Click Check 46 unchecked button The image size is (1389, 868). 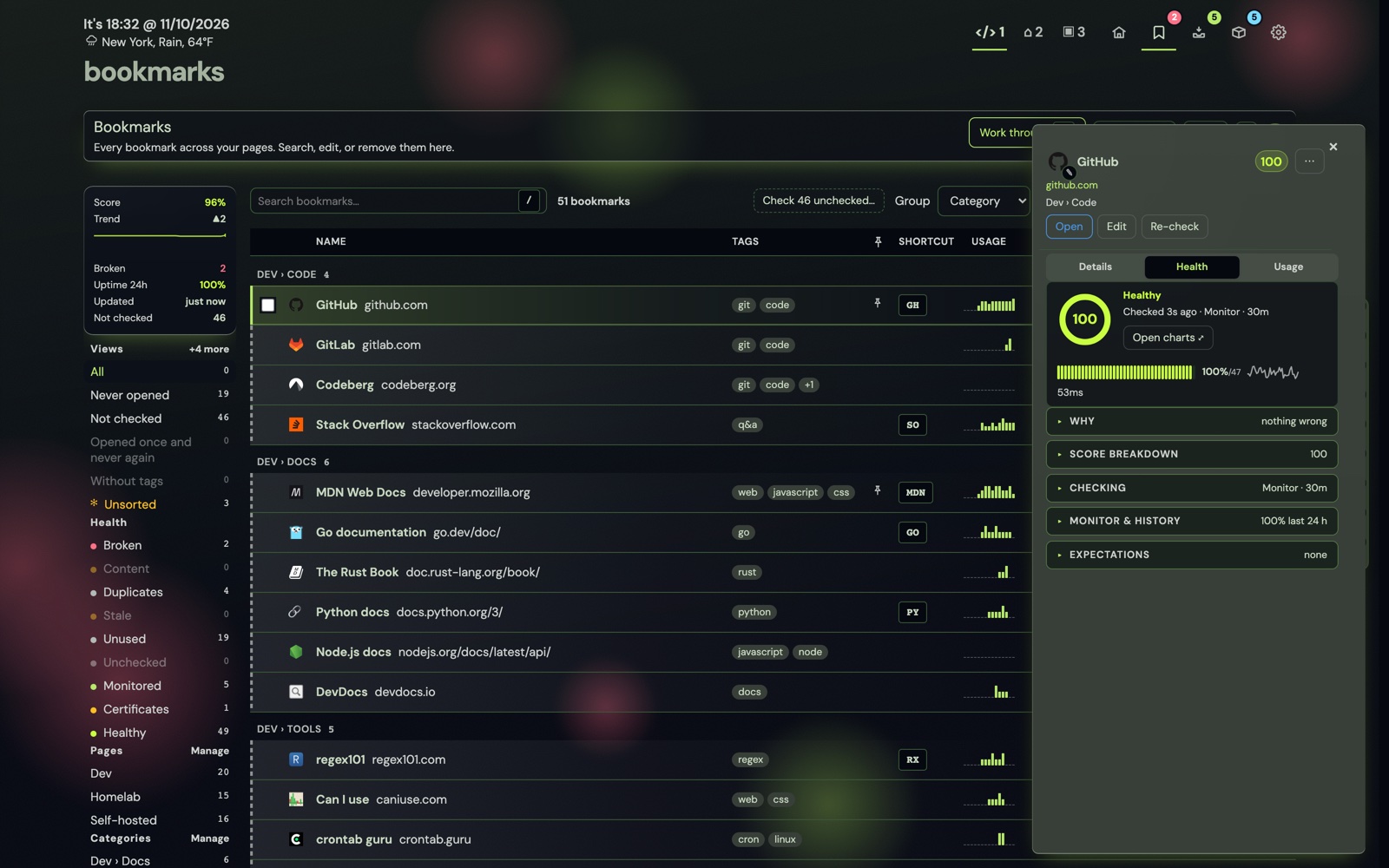(819, 201)
